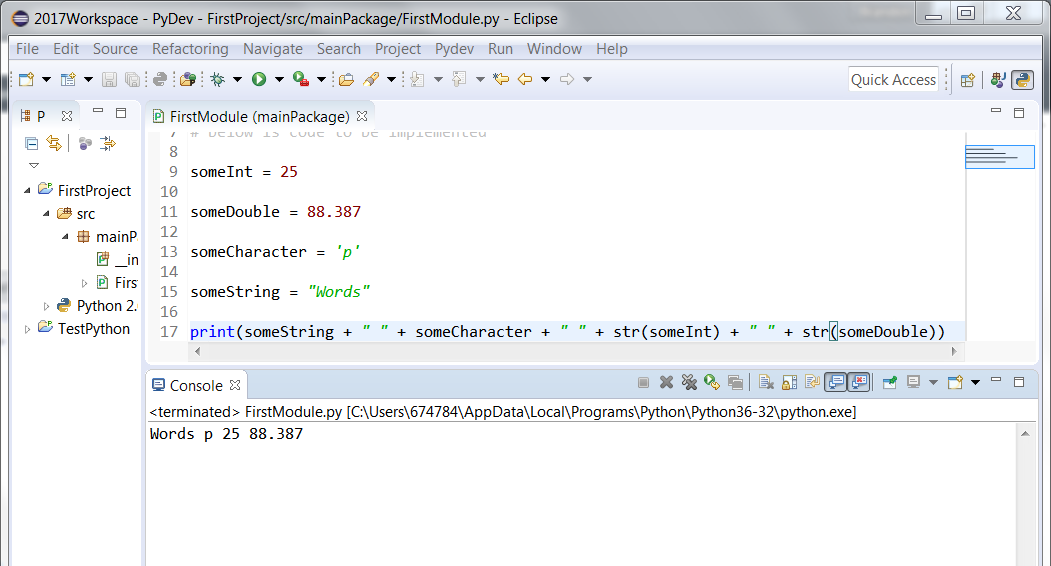Open the External Tools dropdown arrow

[x=321, y=79]
